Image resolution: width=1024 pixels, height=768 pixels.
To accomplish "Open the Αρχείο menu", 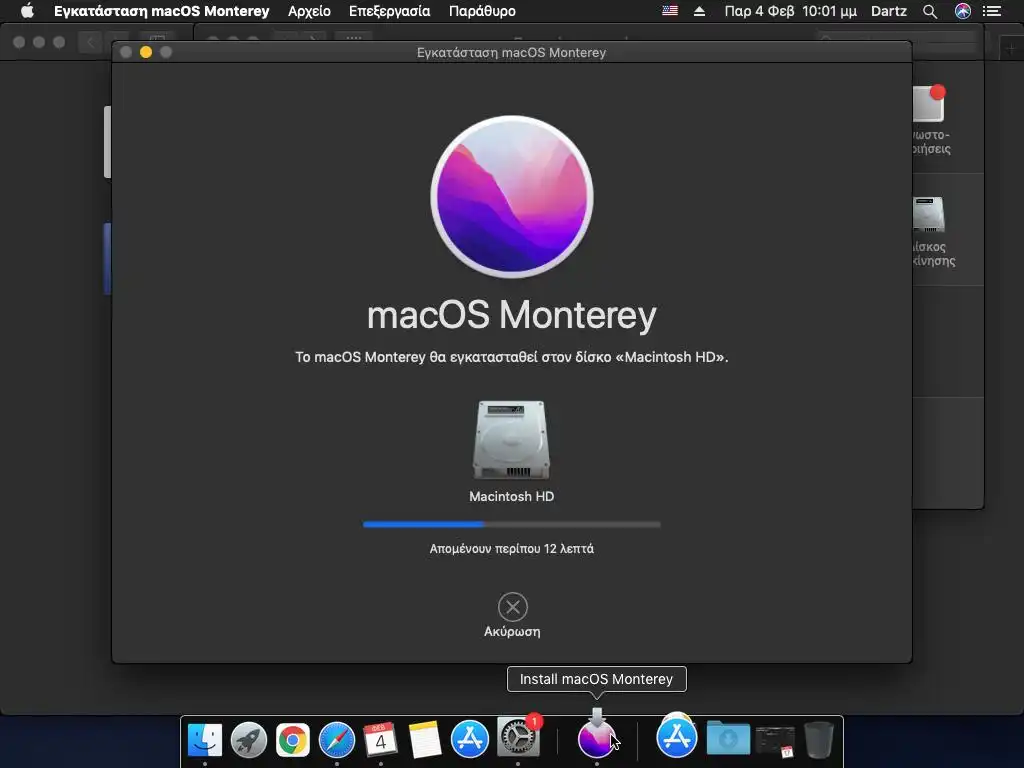I will click(x=310, y=11).
